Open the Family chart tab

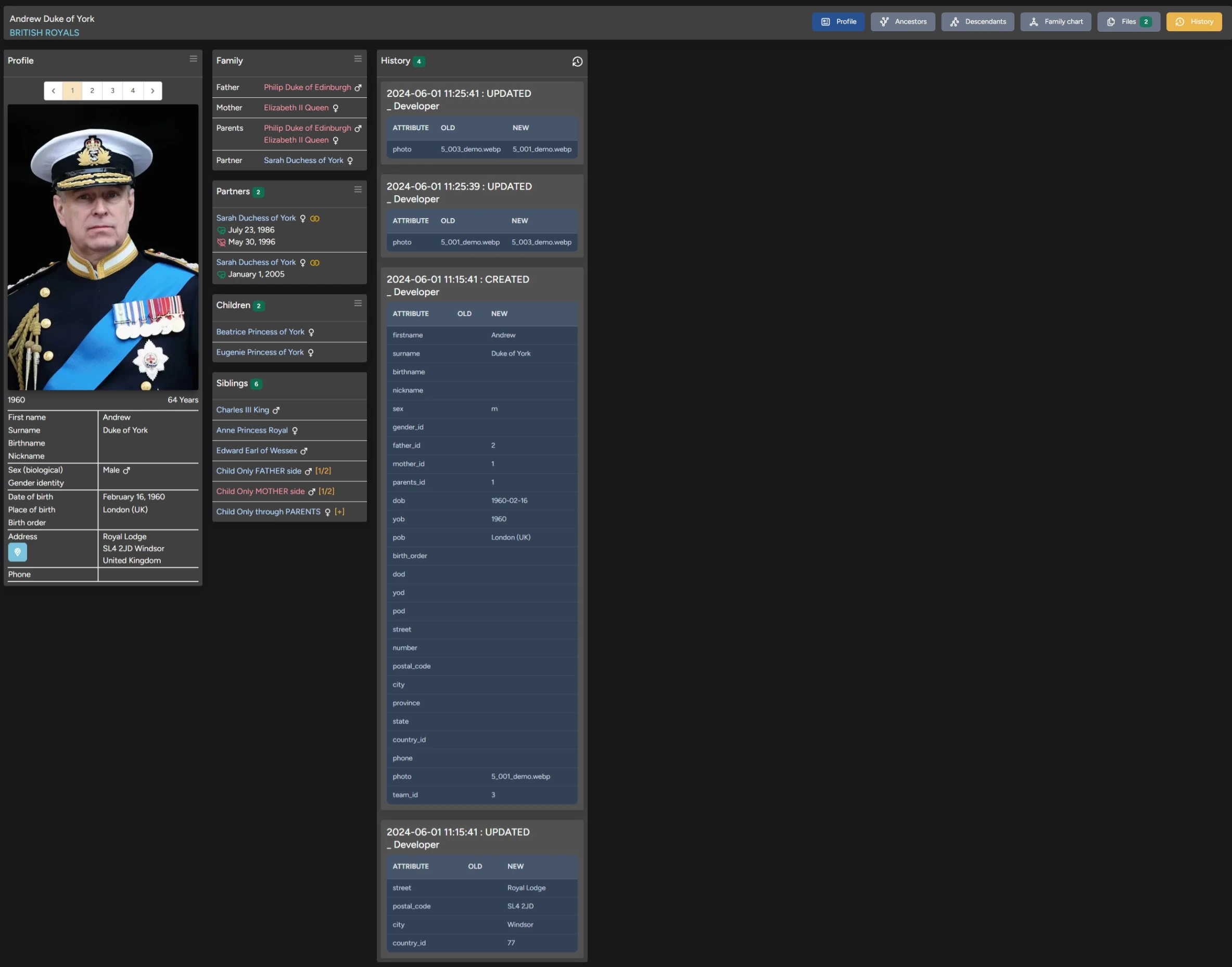point(1056,21)
